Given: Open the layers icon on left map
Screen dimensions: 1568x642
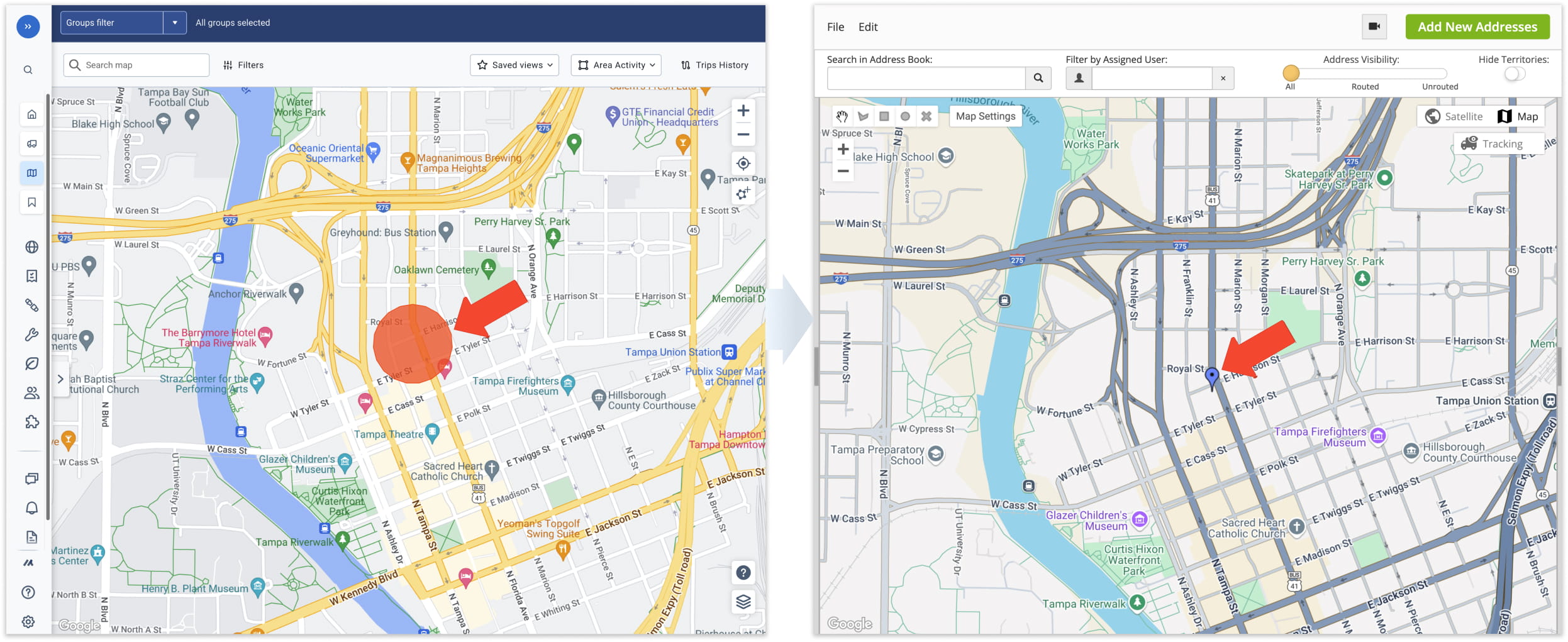Looking at the screenshot, I should point(743,602).
